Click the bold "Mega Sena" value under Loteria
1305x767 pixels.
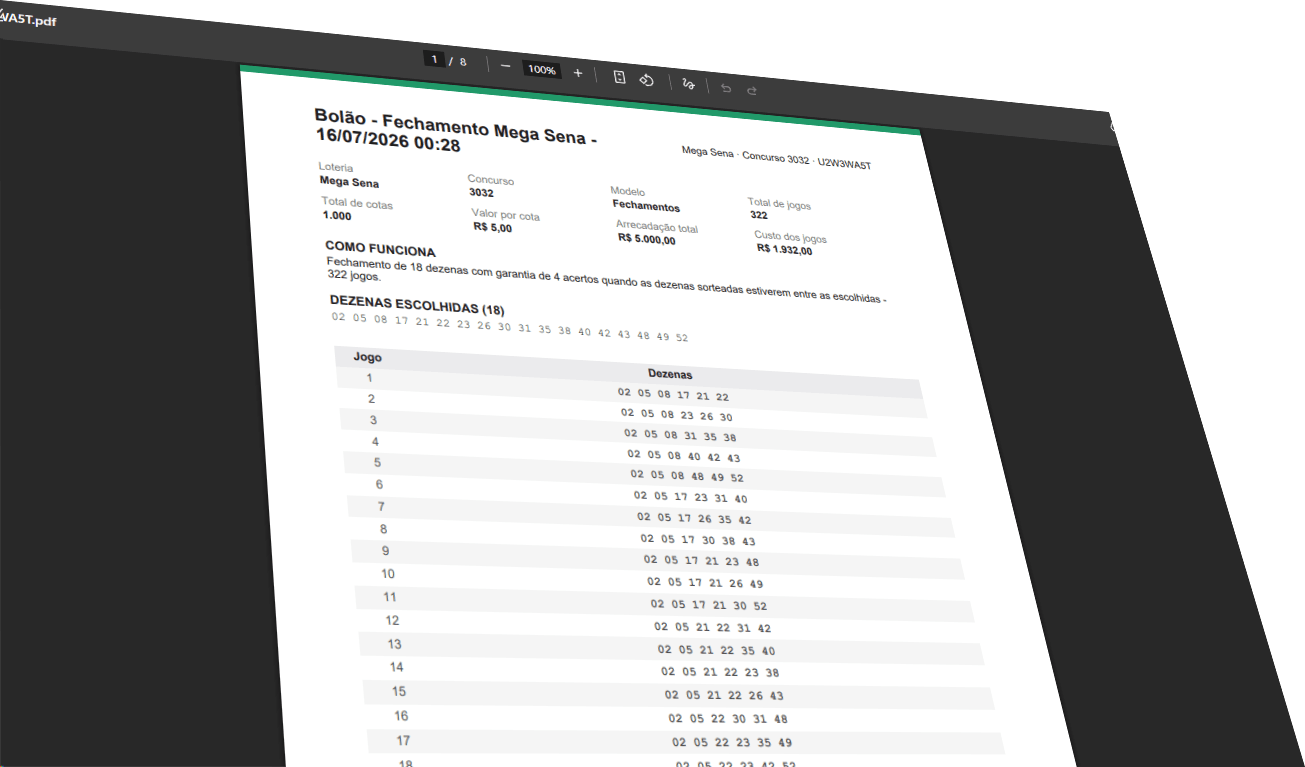349,182
